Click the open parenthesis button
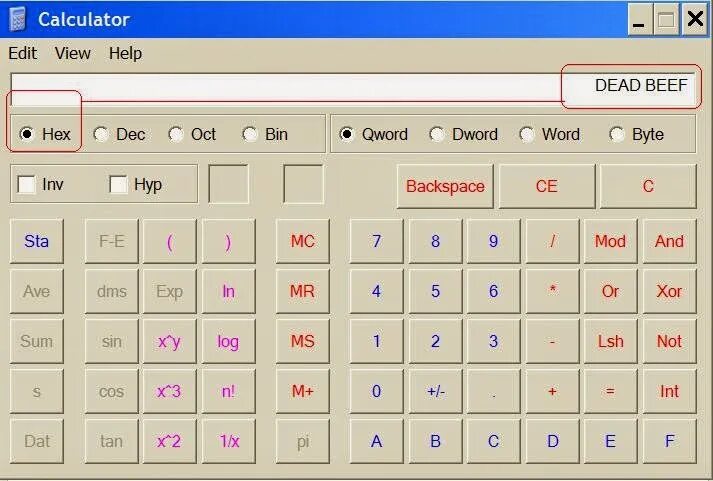Screen dimensions: 713x481 170,241
